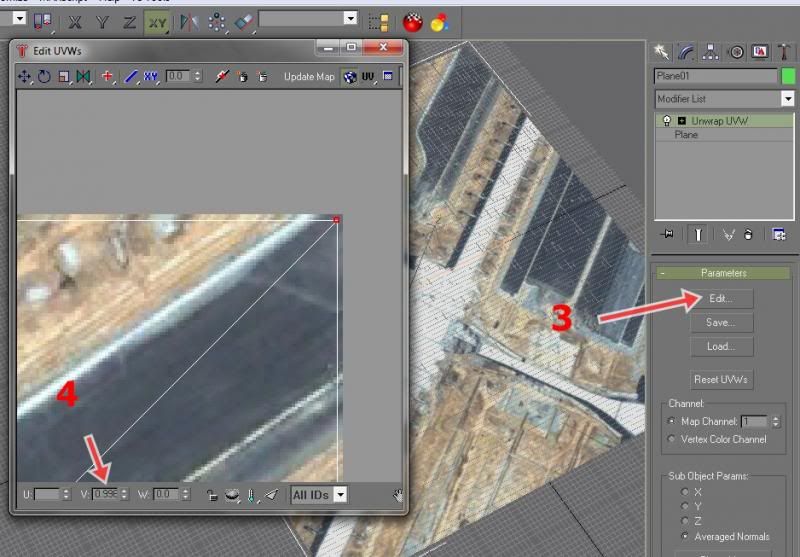
Task: Select the Scale tool in Edit UVWs
Action: [x=64, y=77]
